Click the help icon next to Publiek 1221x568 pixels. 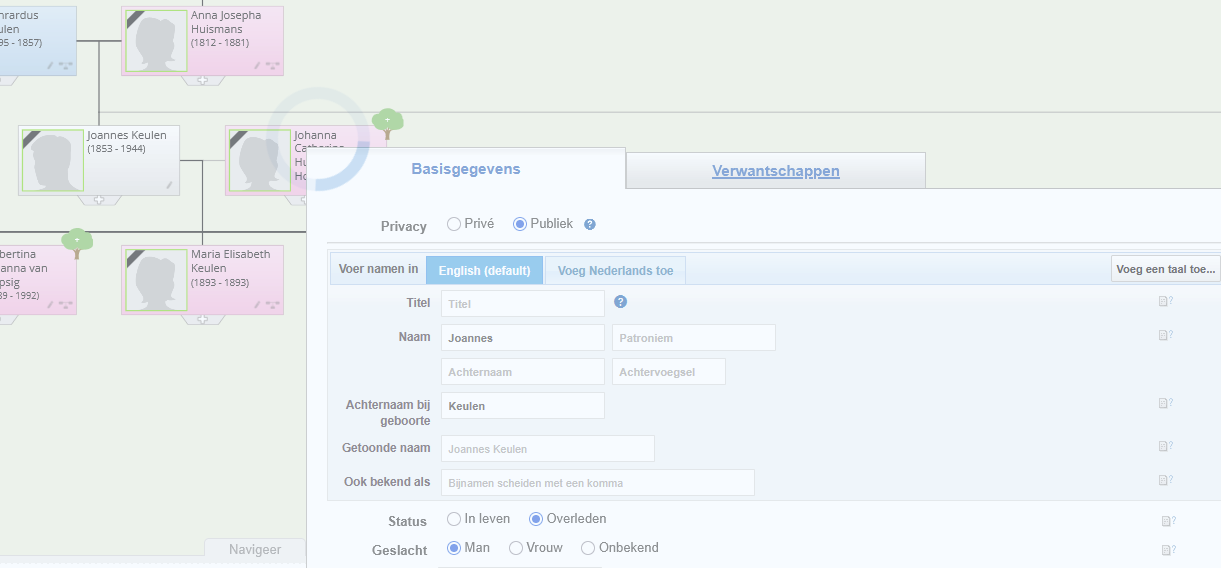[x=590, y=225]
